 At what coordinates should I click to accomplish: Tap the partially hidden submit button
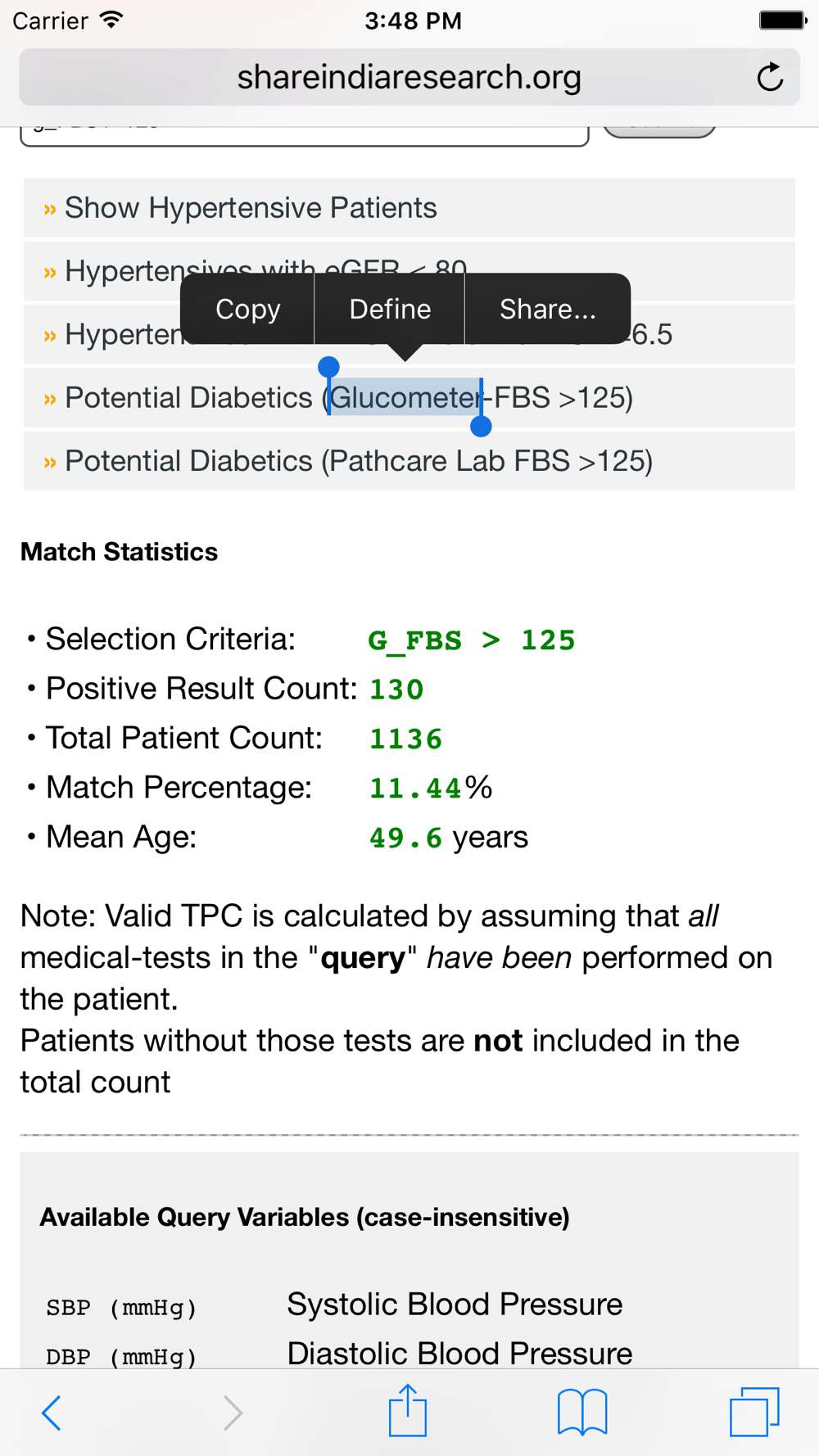tap(659, 131)
